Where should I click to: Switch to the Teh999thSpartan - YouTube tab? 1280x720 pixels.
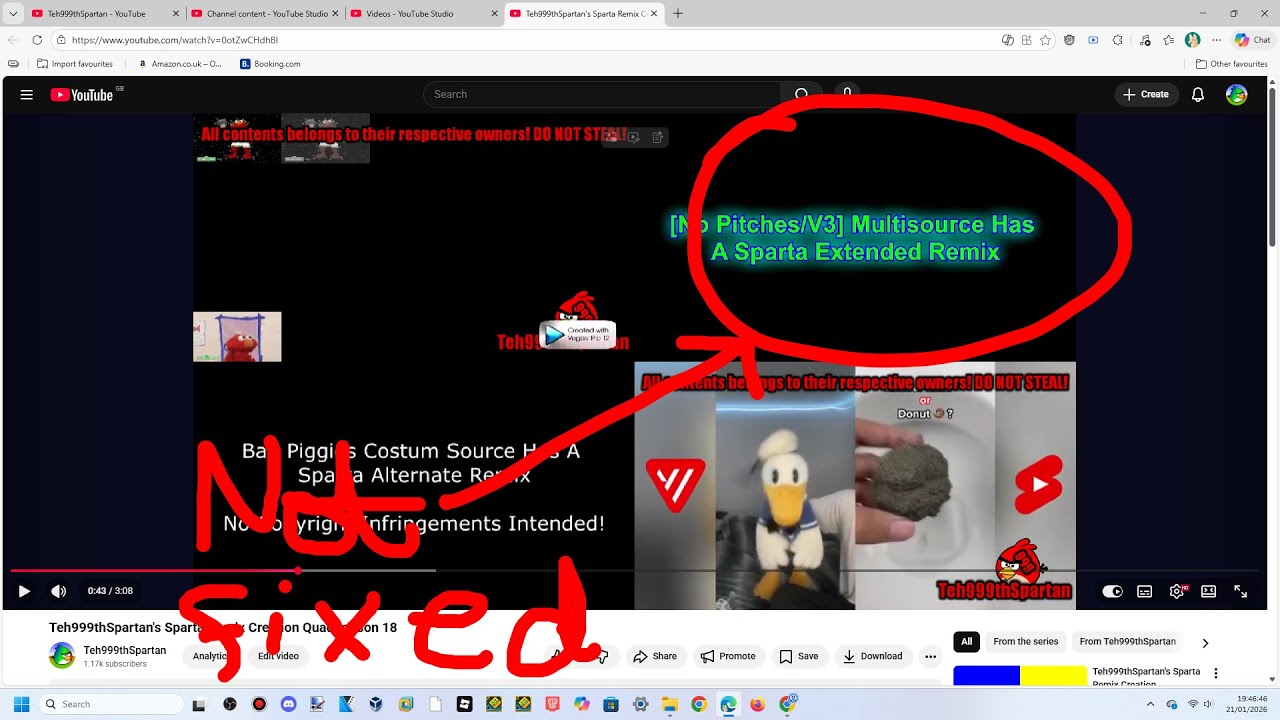[106, 14]
